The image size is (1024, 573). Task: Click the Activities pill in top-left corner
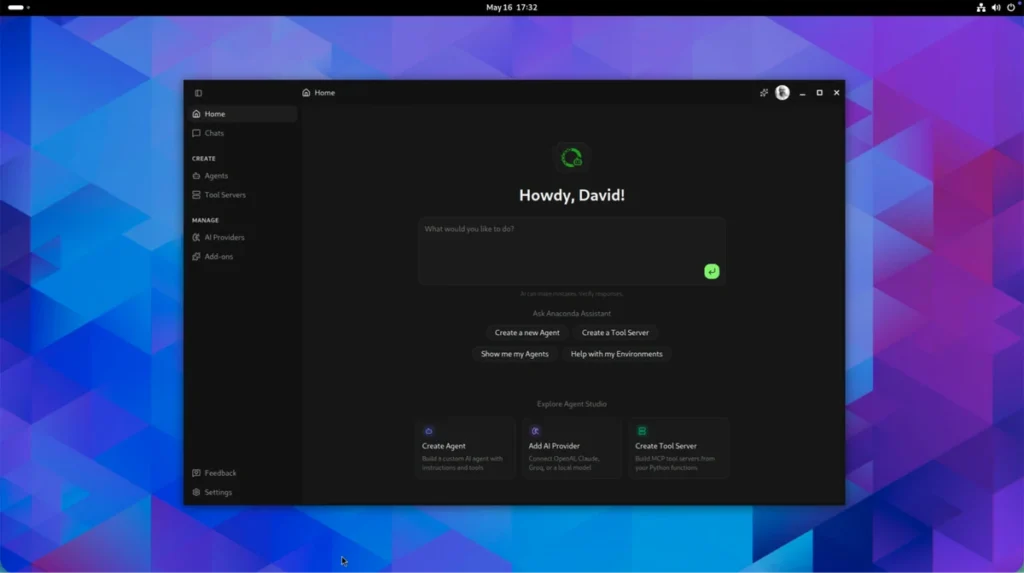pyautogui.click(x=18, y=7)
